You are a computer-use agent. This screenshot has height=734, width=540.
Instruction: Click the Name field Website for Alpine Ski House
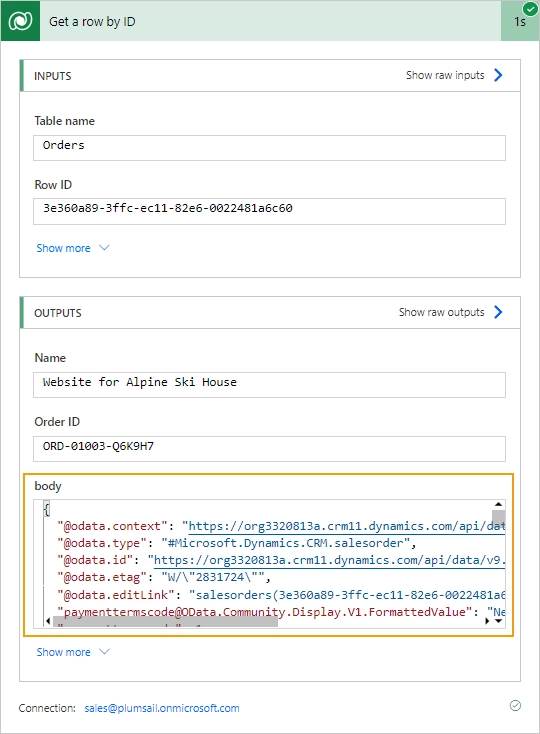[269, 385]
